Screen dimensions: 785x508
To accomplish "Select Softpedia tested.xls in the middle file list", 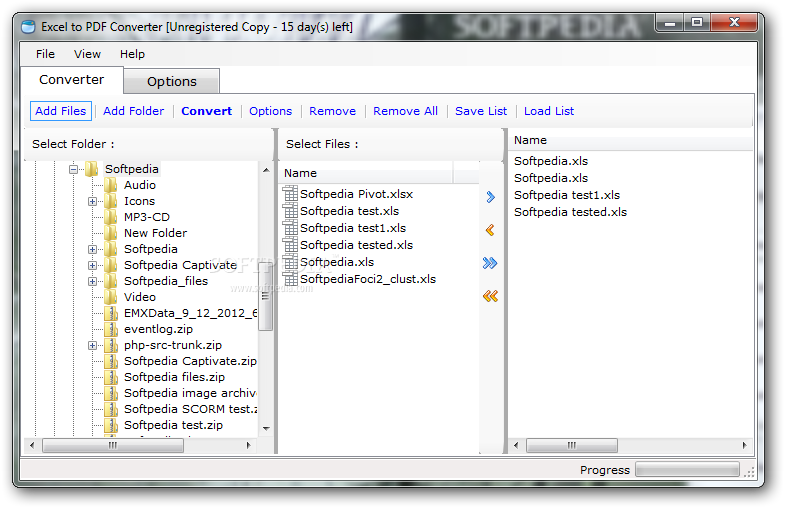I will pyautogui.click(x=356, y=245).
